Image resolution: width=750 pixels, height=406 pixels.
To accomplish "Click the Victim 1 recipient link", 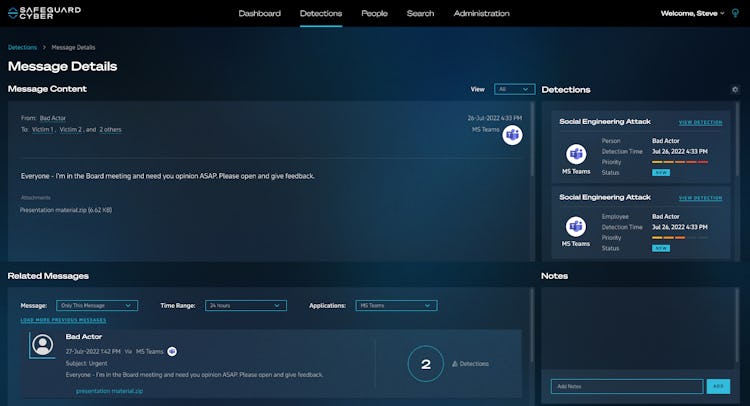I will click(x=42, y=130).
